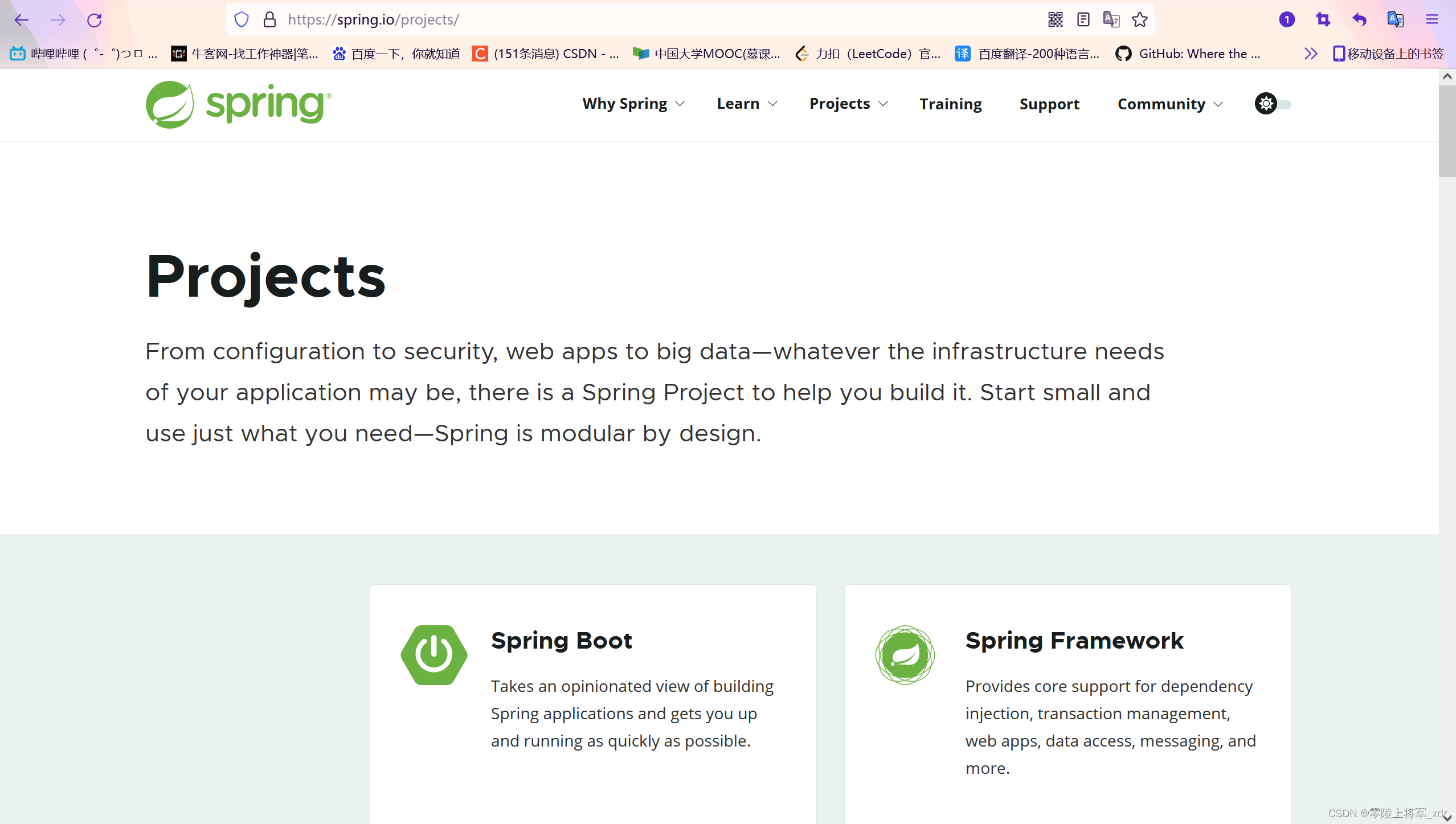Click the Spring Boot power icon
Image resolution: width=1456 pixels, height=824 pixels.
(x=434, y=655)
